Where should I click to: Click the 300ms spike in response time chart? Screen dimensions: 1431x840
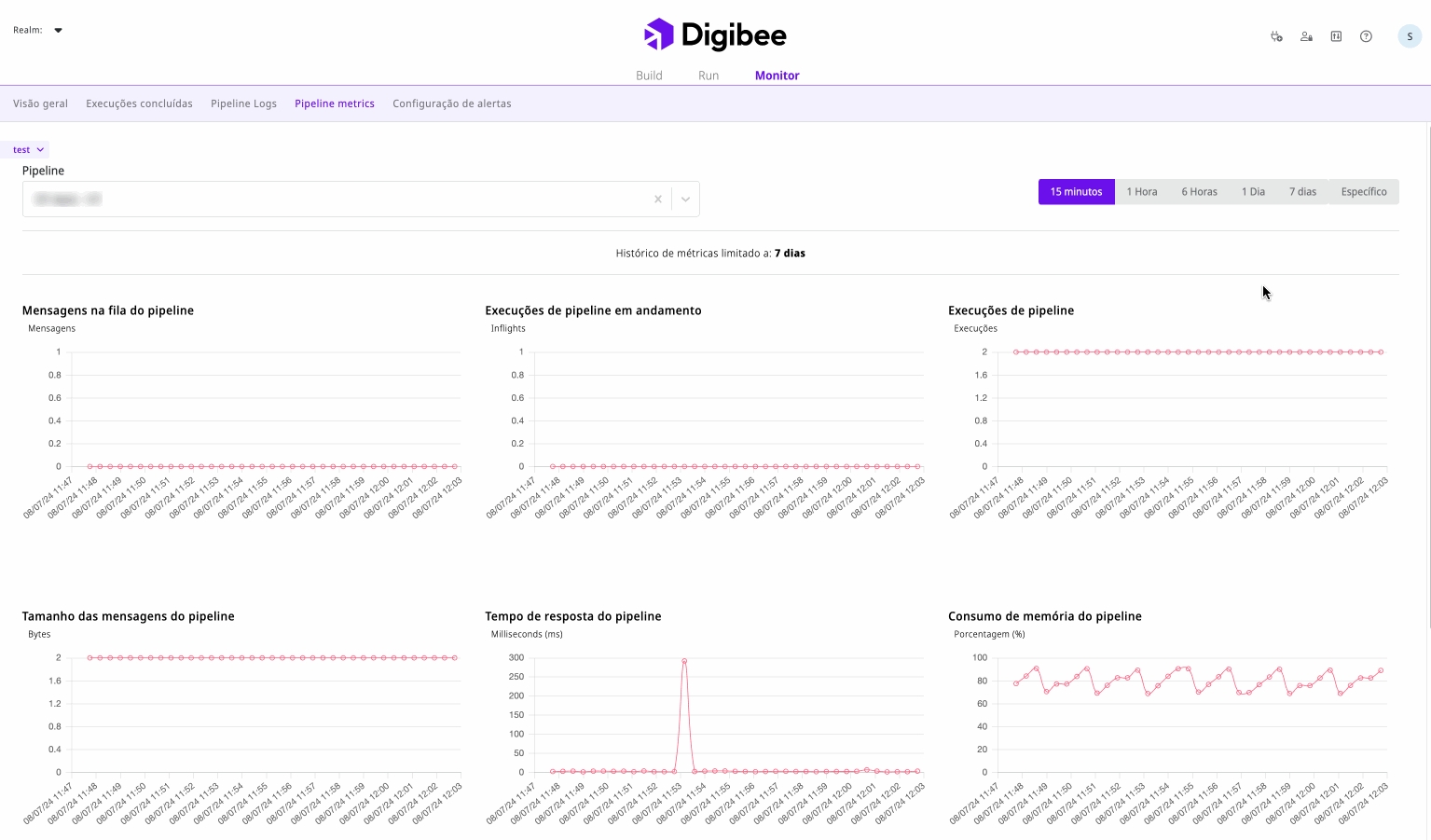coord(684,661)
